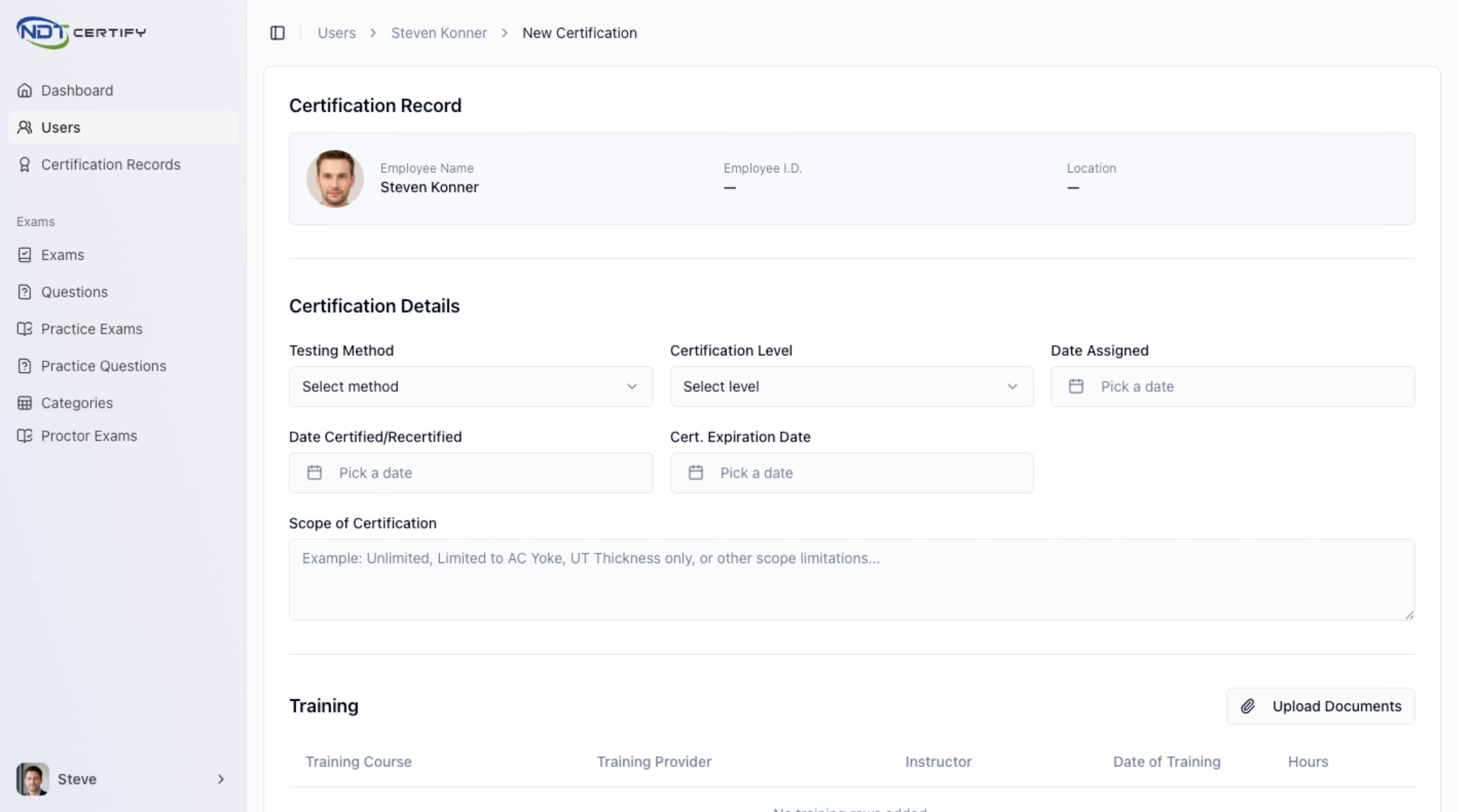Click the Users sidebar icon
The height and width of the screenshot is (812, 1457).
[24, 128]
